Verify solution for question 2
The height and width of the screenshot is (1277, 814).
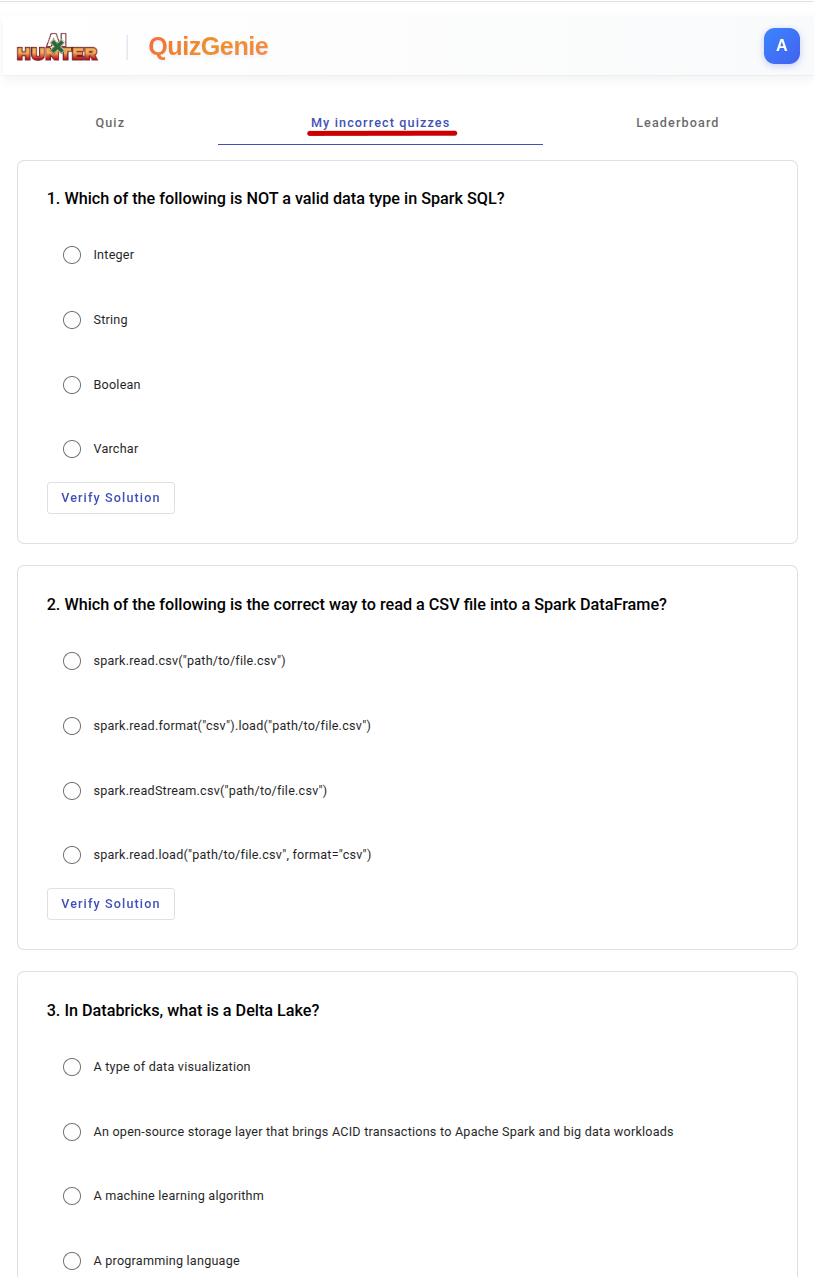coord(110,903)
